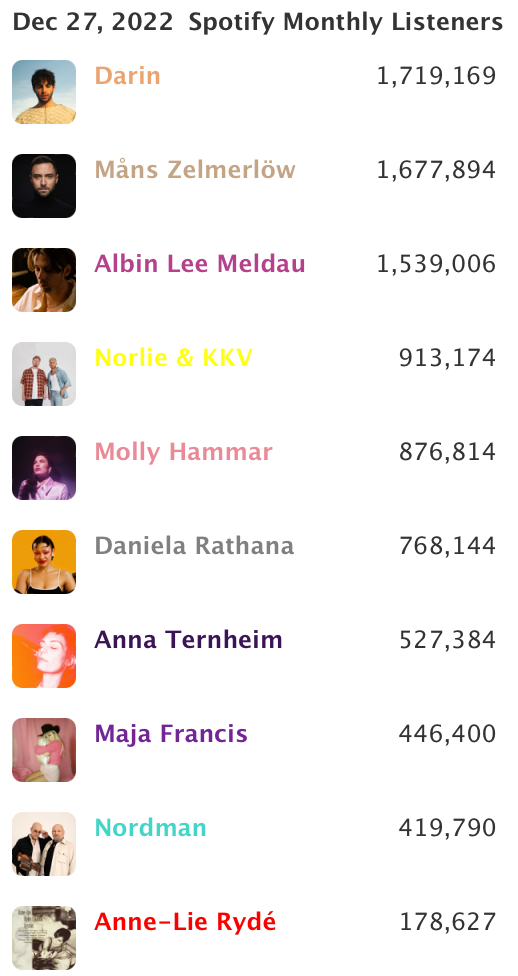Screen dimensions: 518x976
Task: Select the Nordman duo photo
Action: 44,843
